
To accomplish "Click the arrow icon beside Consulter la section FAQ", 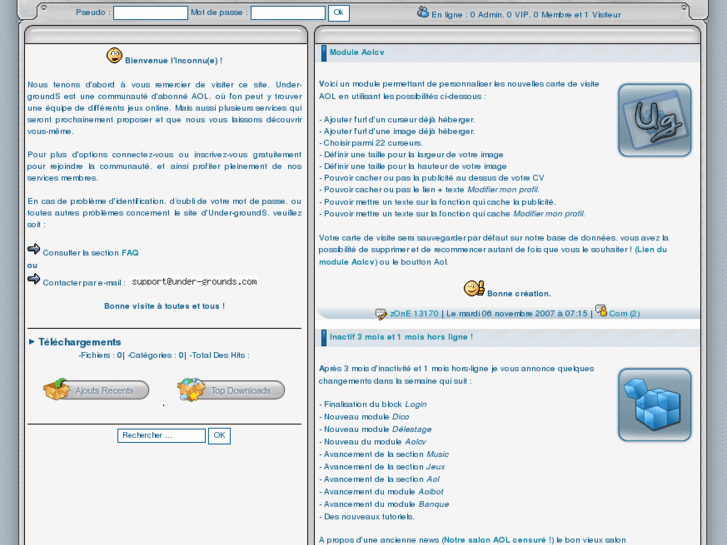I will click(x=34, y=249).
